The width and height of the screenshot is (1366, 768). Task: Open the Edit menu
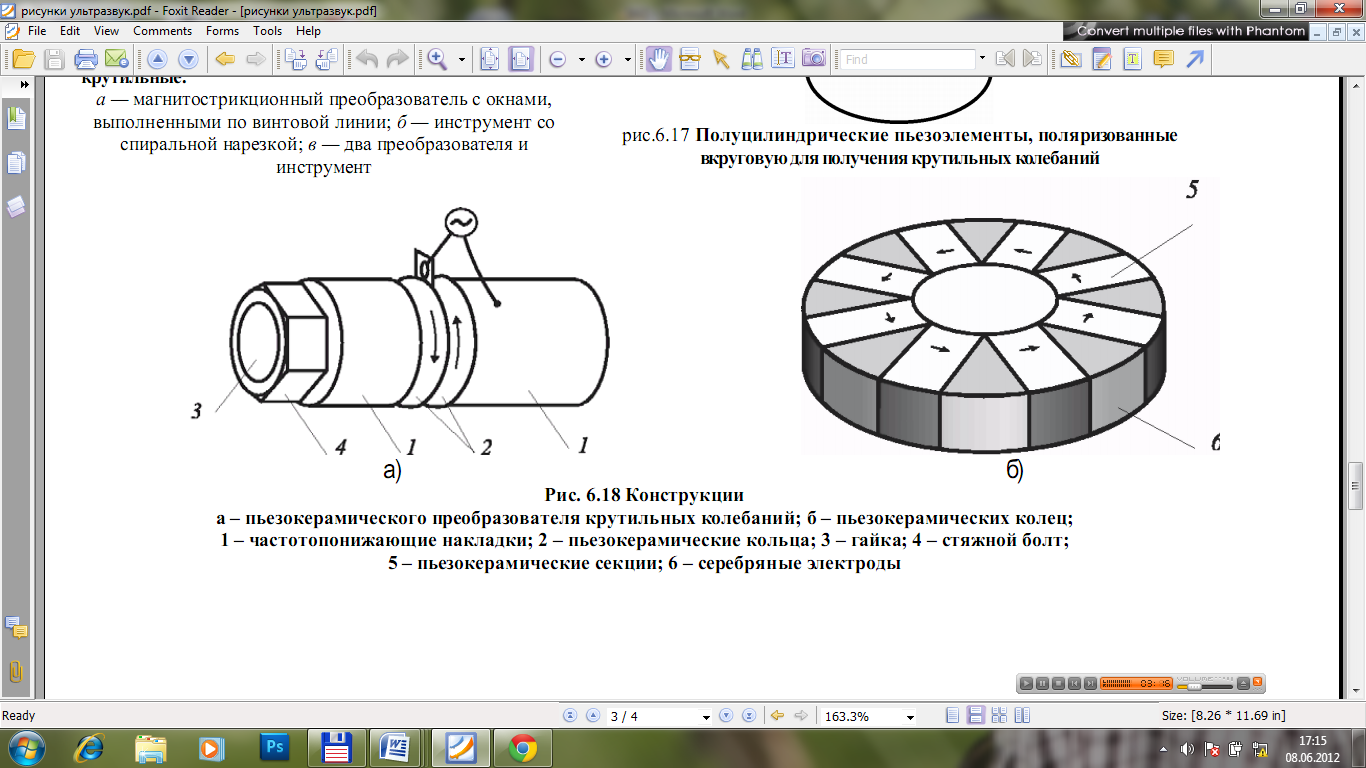click(70, 31)
